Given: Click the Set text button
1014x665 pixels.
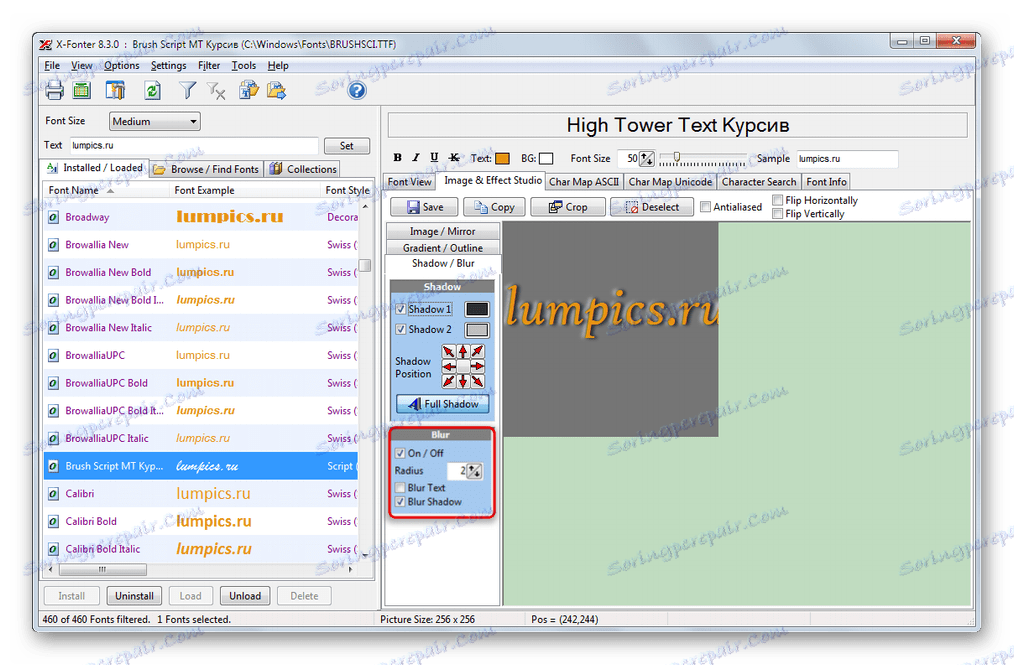Looking at the screenshot, I should tap(347, 146).
